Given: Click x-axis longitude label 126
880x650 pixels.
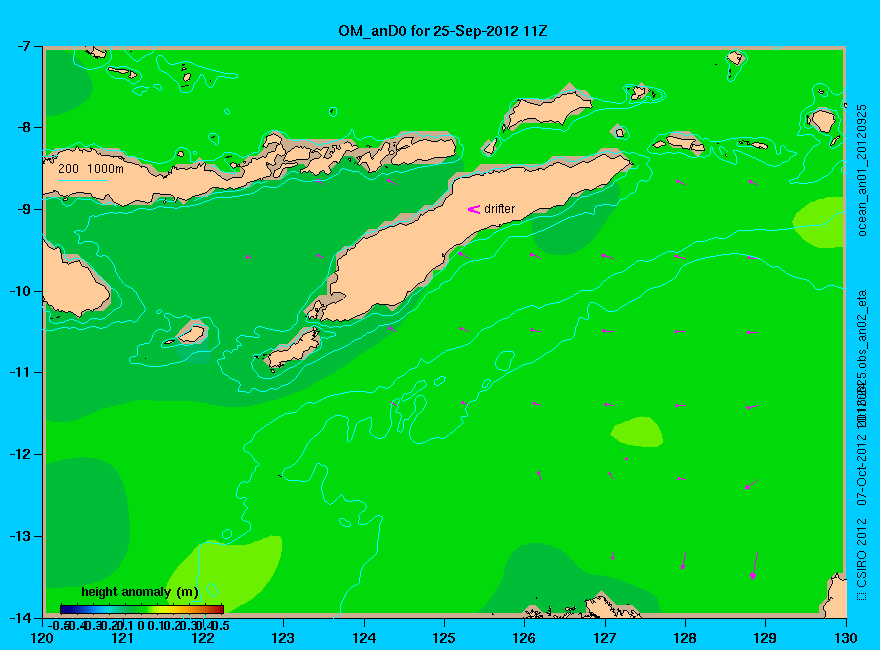Looking at the screenshot, I should tap(525, 638).
